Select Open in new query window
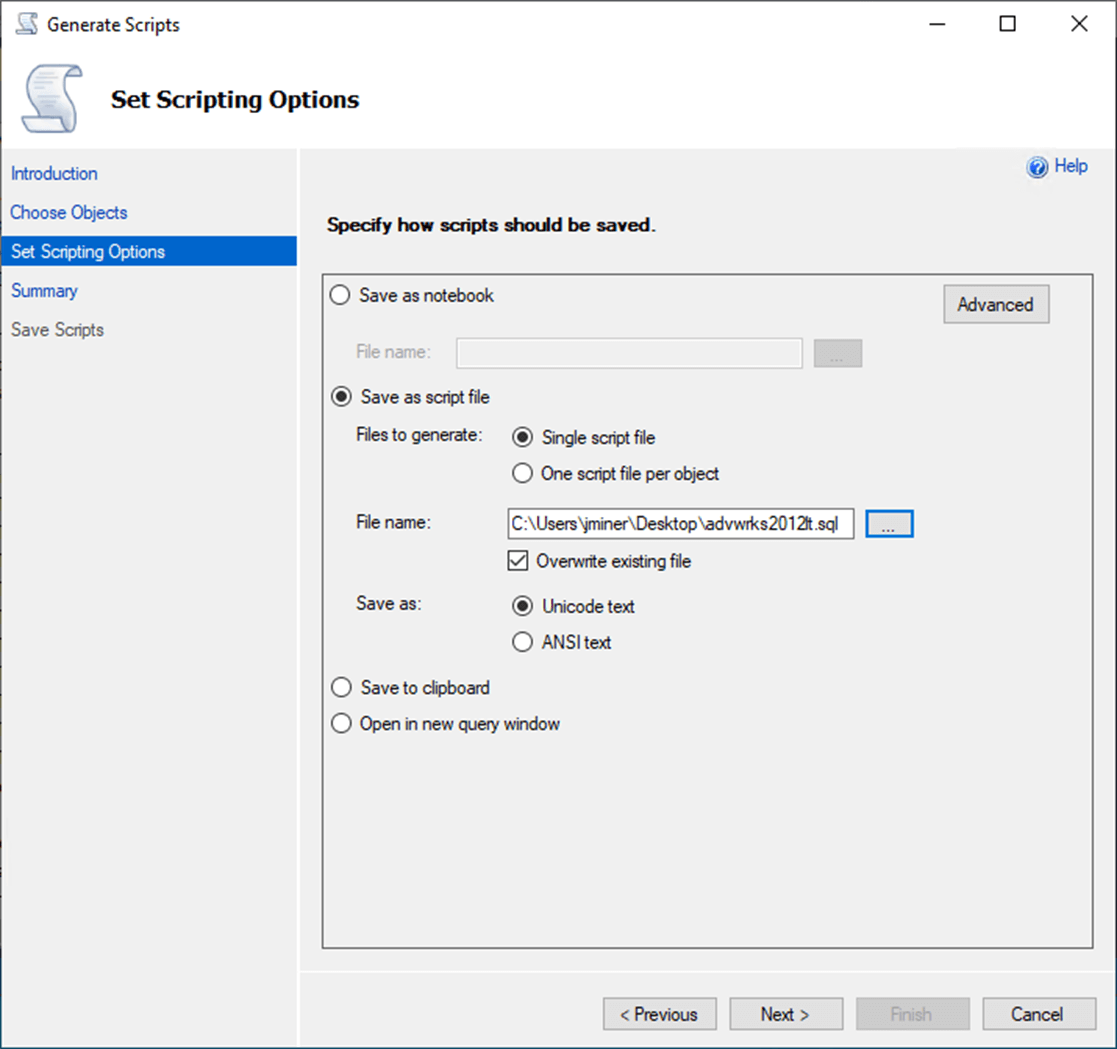This screenshot has height=1049, width=1117. (341, 724)
